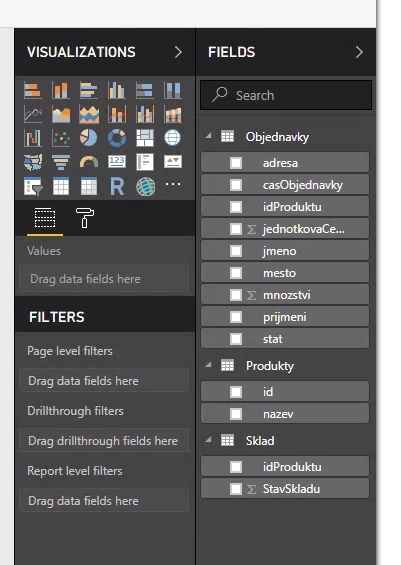This screenshot has width=401, height=565.
Task: Collapse the Objednavky table
Action: coord(208,136)
